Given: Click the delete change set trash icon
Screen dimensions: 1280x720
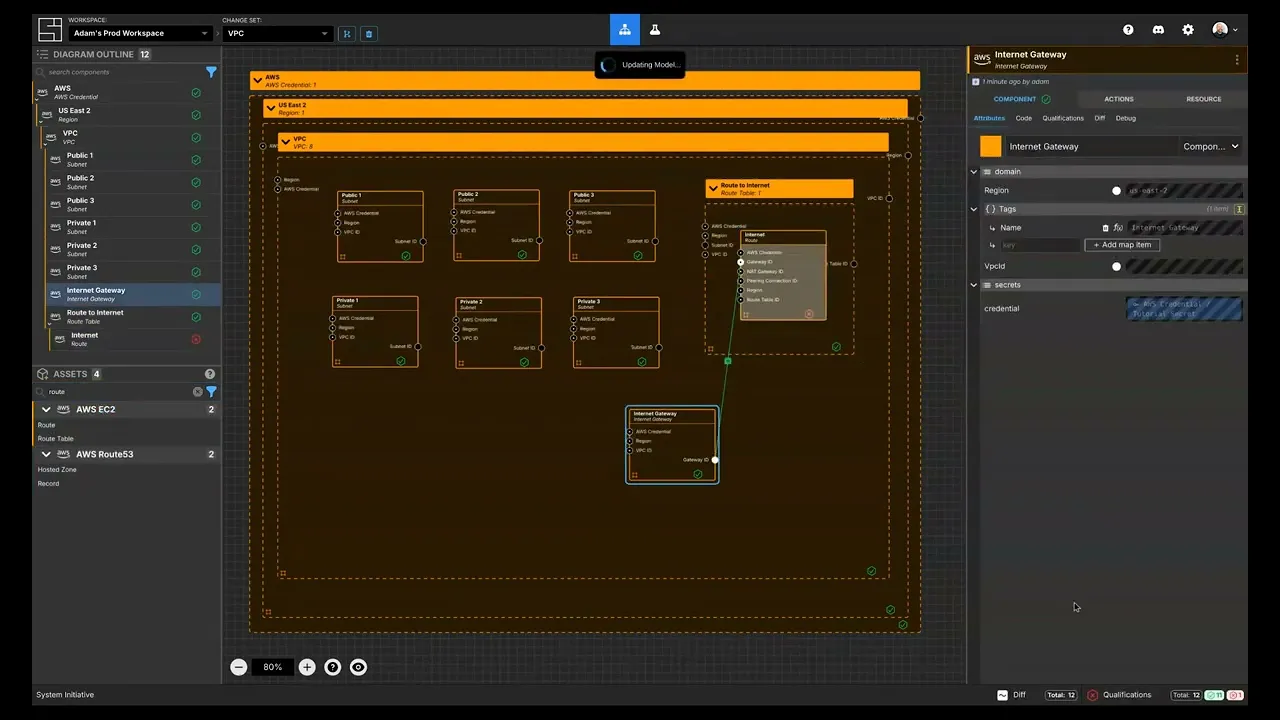Looking at the screenshot, I should [368, 33].
